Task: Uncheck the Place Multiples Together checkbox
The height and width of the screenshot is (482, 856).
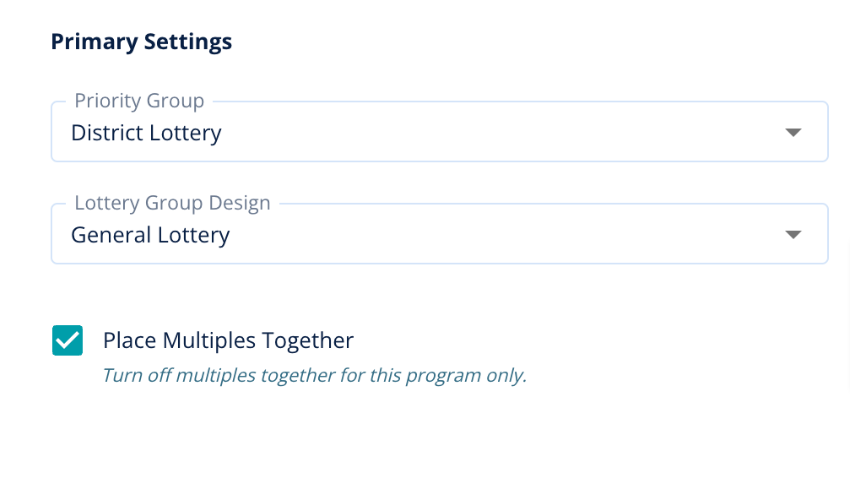Action: click(68, 340)
